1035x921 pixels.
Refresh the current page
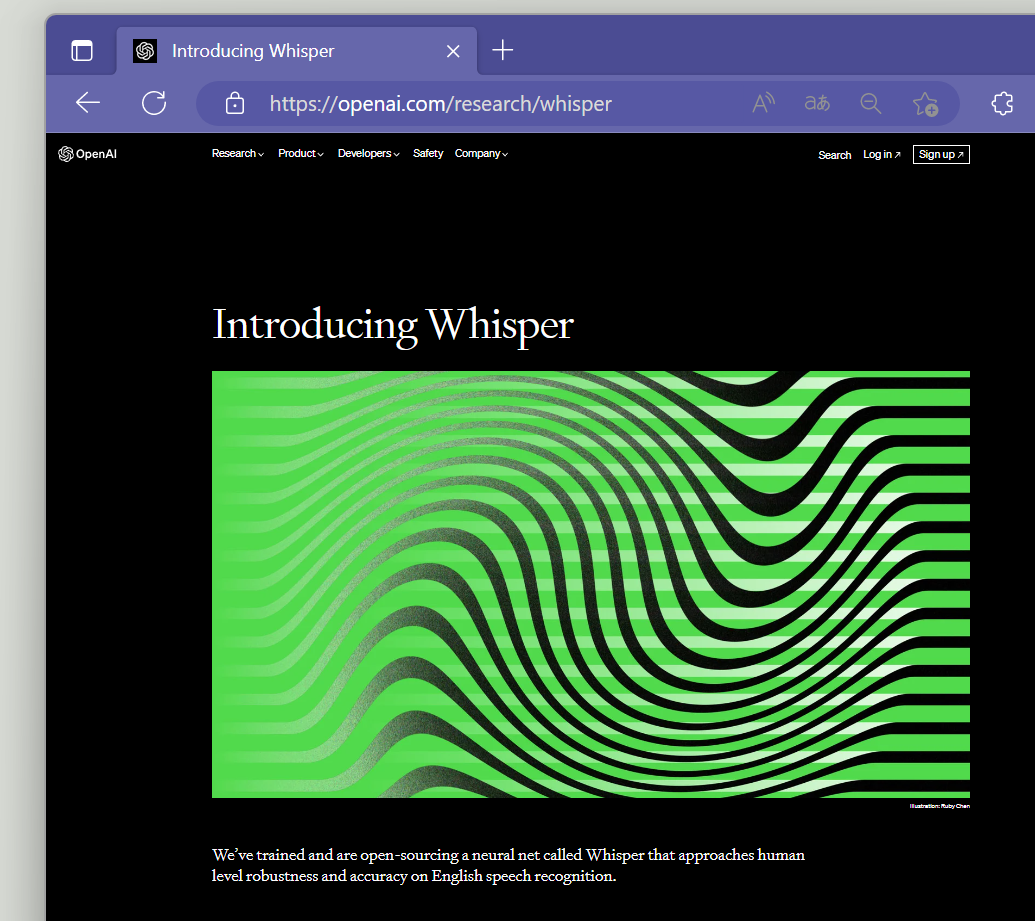point(154,103)
